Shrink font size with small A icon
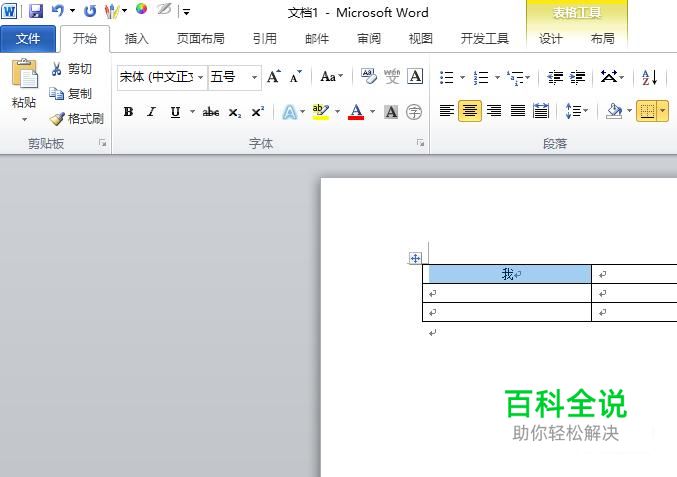 coord(295,77)
